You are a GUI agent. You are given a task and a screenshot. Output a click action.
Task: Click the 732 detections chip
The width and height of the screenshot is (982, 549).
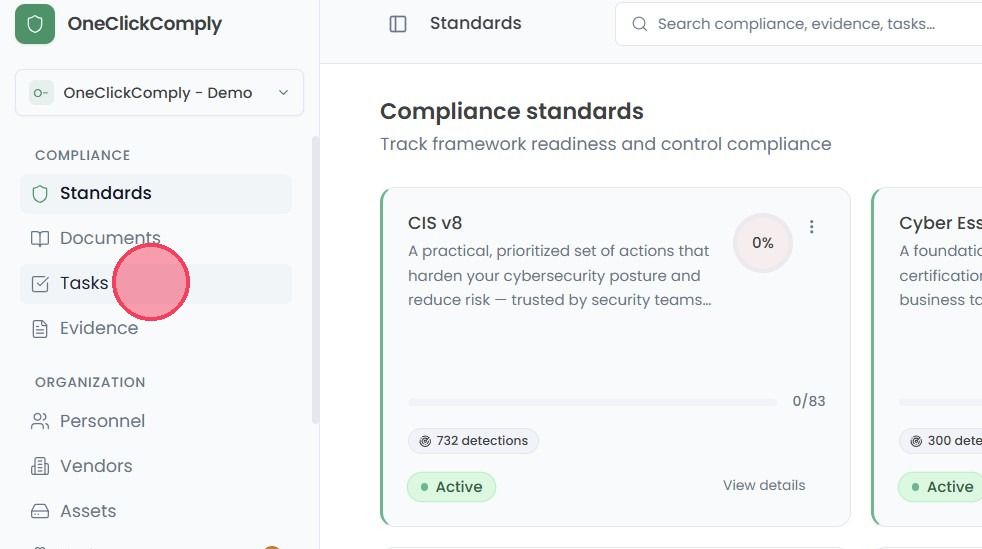point(473,441)
